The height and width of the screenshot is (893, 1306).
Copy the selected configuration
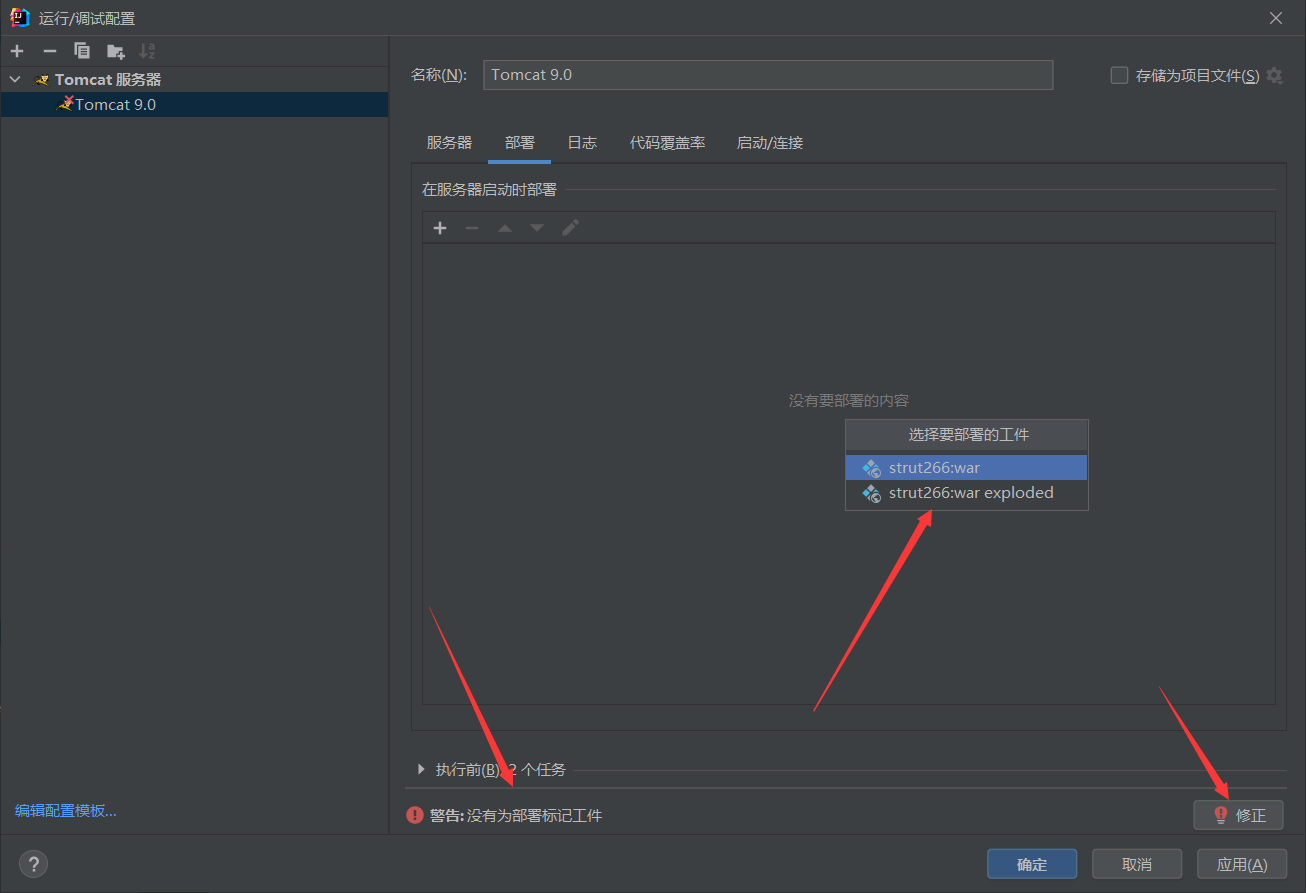tap(82, 51)
